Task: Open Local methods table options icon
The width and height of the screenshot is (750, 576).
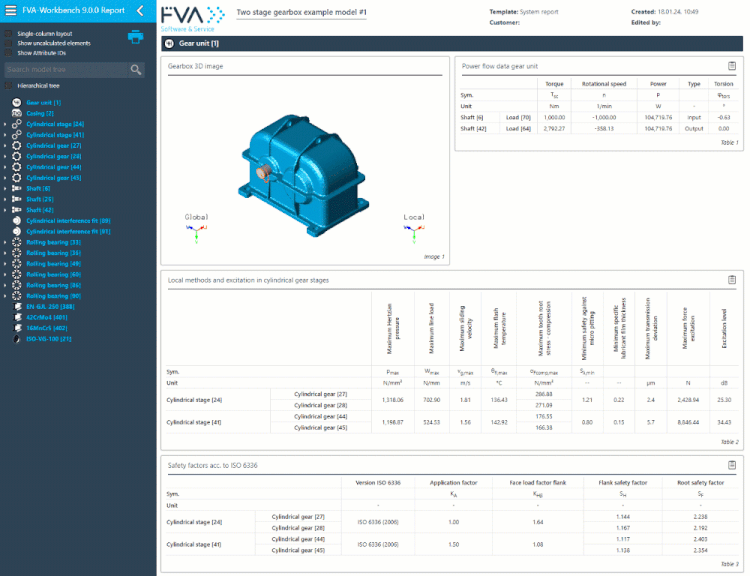Action: (732, 280)
